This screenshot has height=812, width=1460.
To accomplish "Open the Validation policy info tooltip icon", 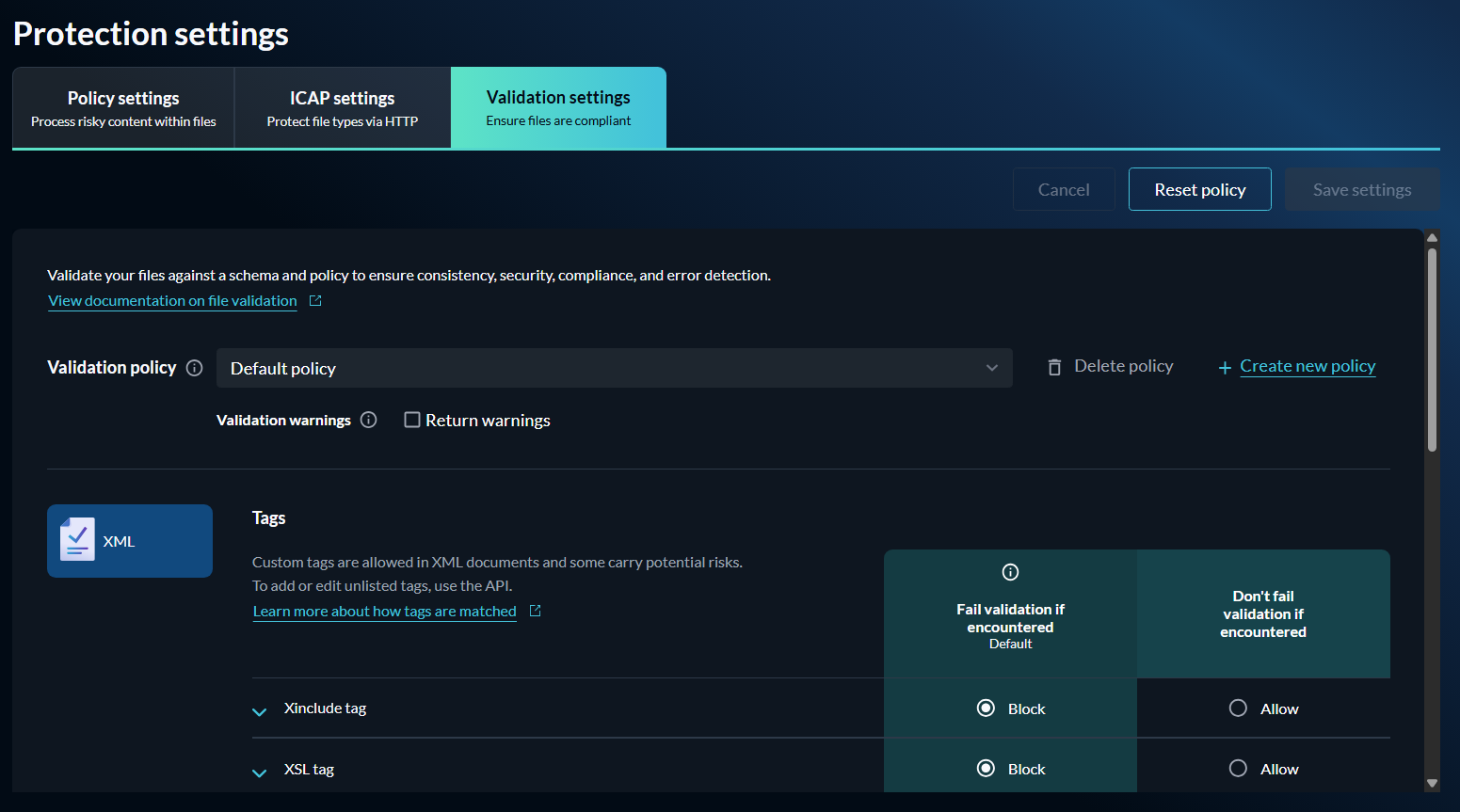I will click(194, 368).
